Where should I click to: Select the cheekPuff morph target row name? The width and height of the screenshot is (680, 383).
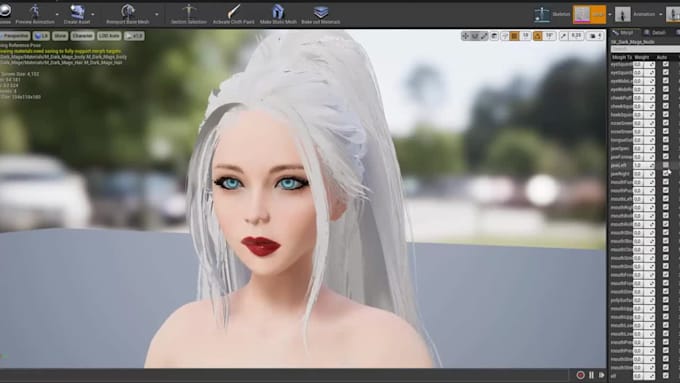click(621, 98)
